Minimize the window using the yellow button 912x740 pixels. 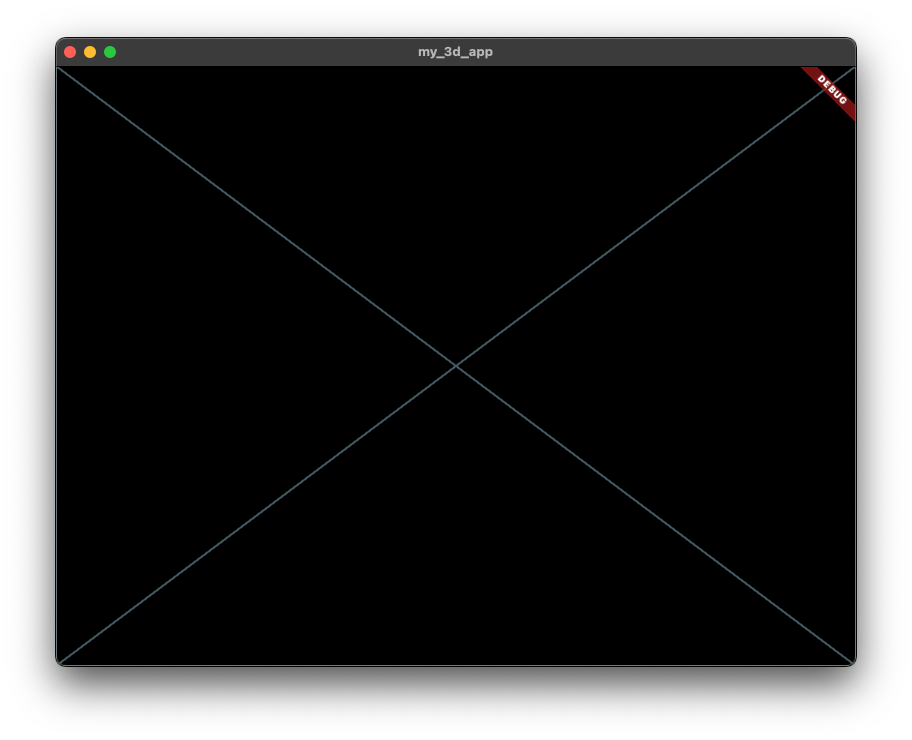[x=90, y=52]
